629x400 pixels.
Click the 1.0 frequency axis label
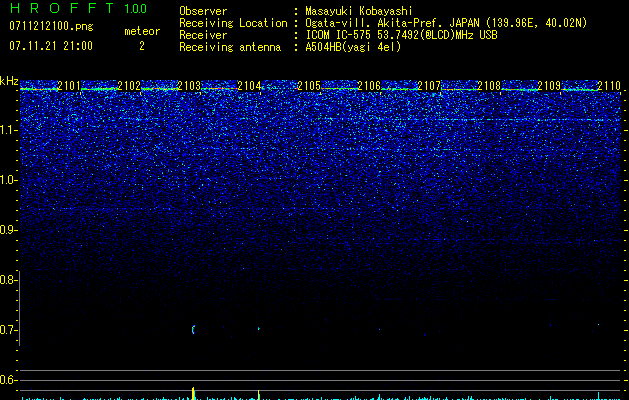(8, 180)
